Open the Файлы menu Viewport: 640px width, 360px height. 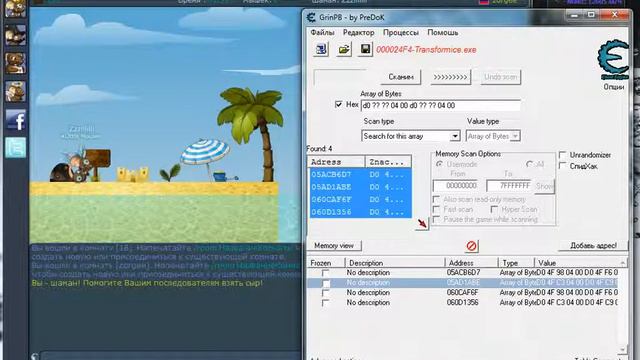click(x=322, y=32)
